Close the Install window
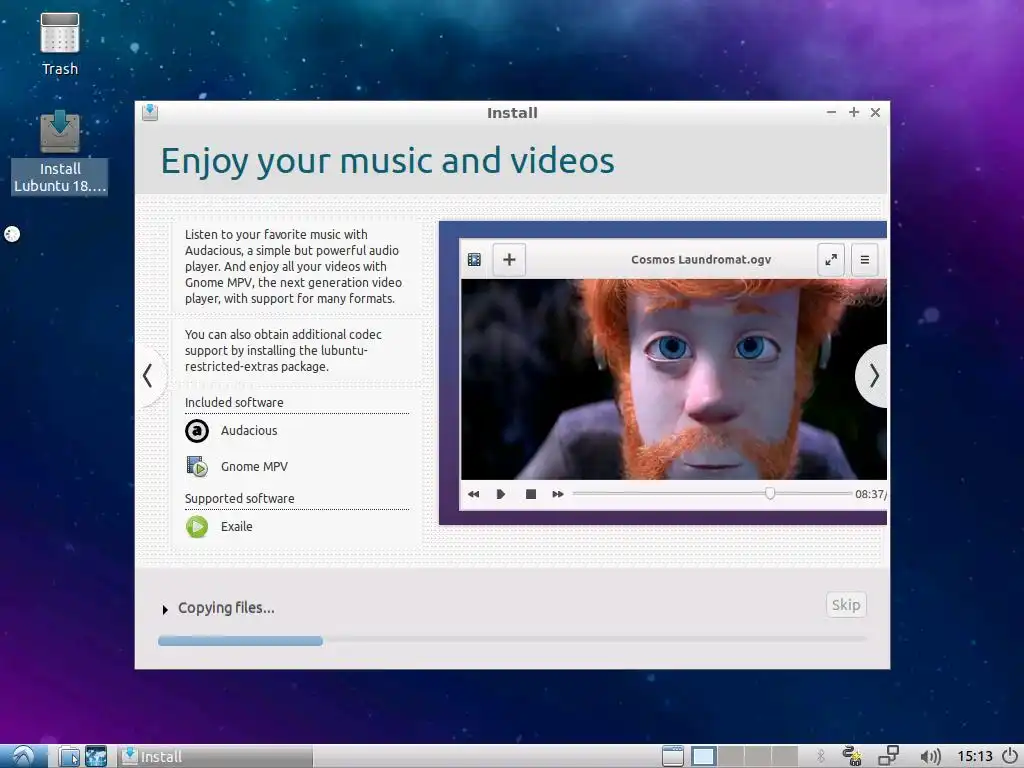Image resolution: width=1024 pixels, height=768 pixels. 875,112
